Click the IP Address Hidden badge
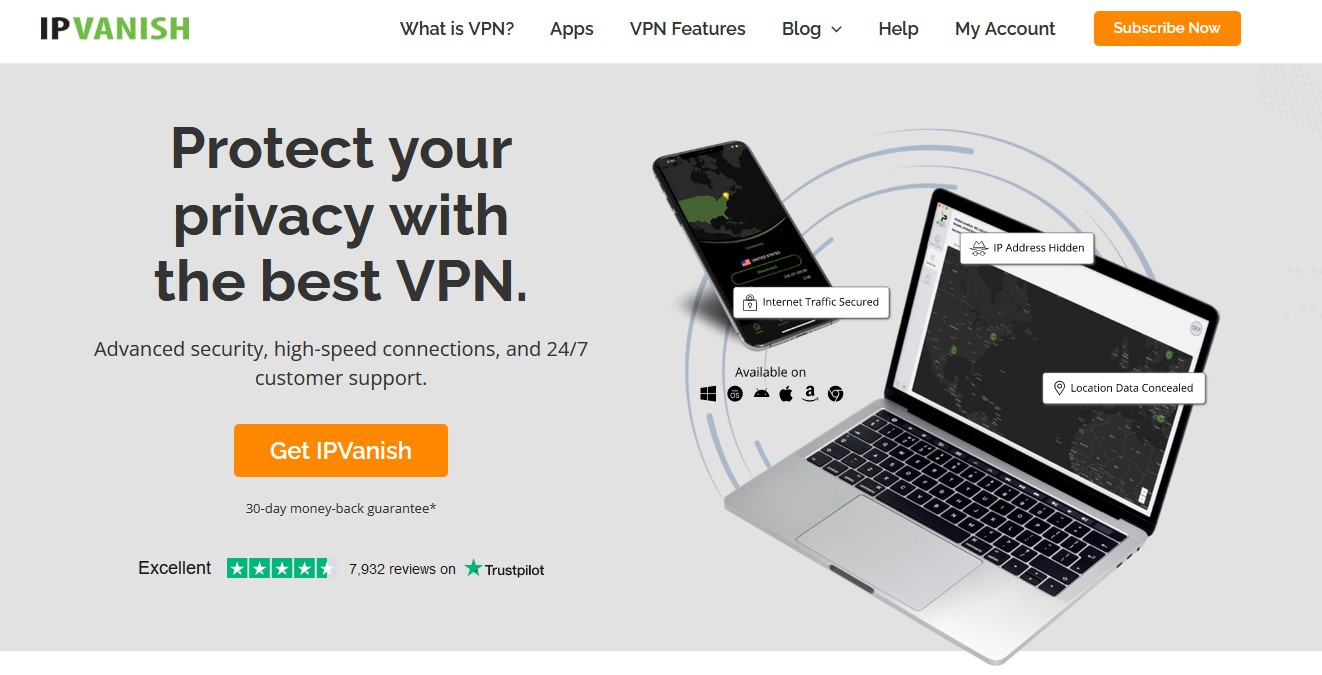Image resolution: width=1322 pixels, height=675 pixels. [1027, 248]
